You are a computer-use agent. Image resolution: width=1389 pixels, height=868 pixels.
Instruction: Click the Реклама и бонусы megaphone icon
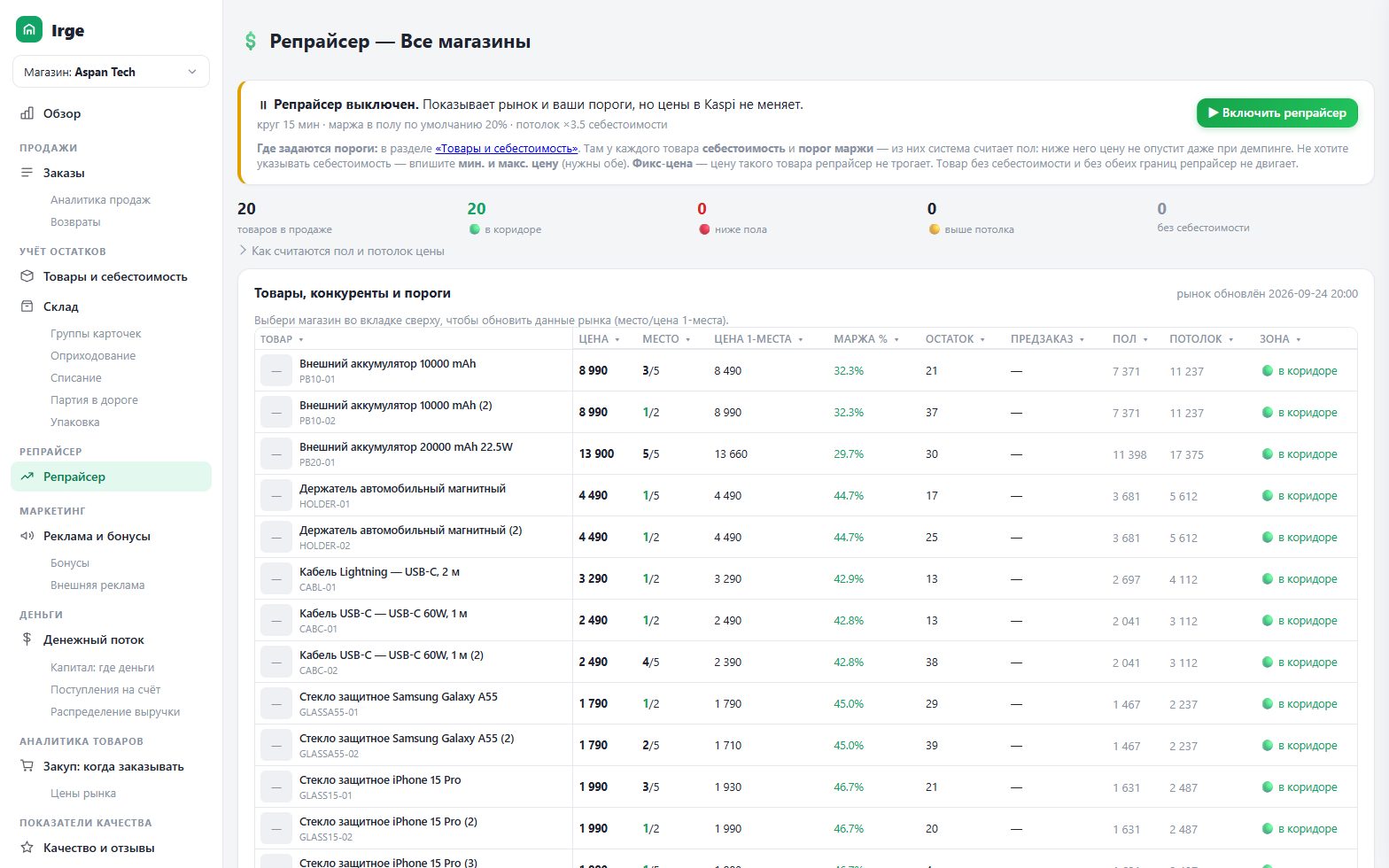[27, 536]
